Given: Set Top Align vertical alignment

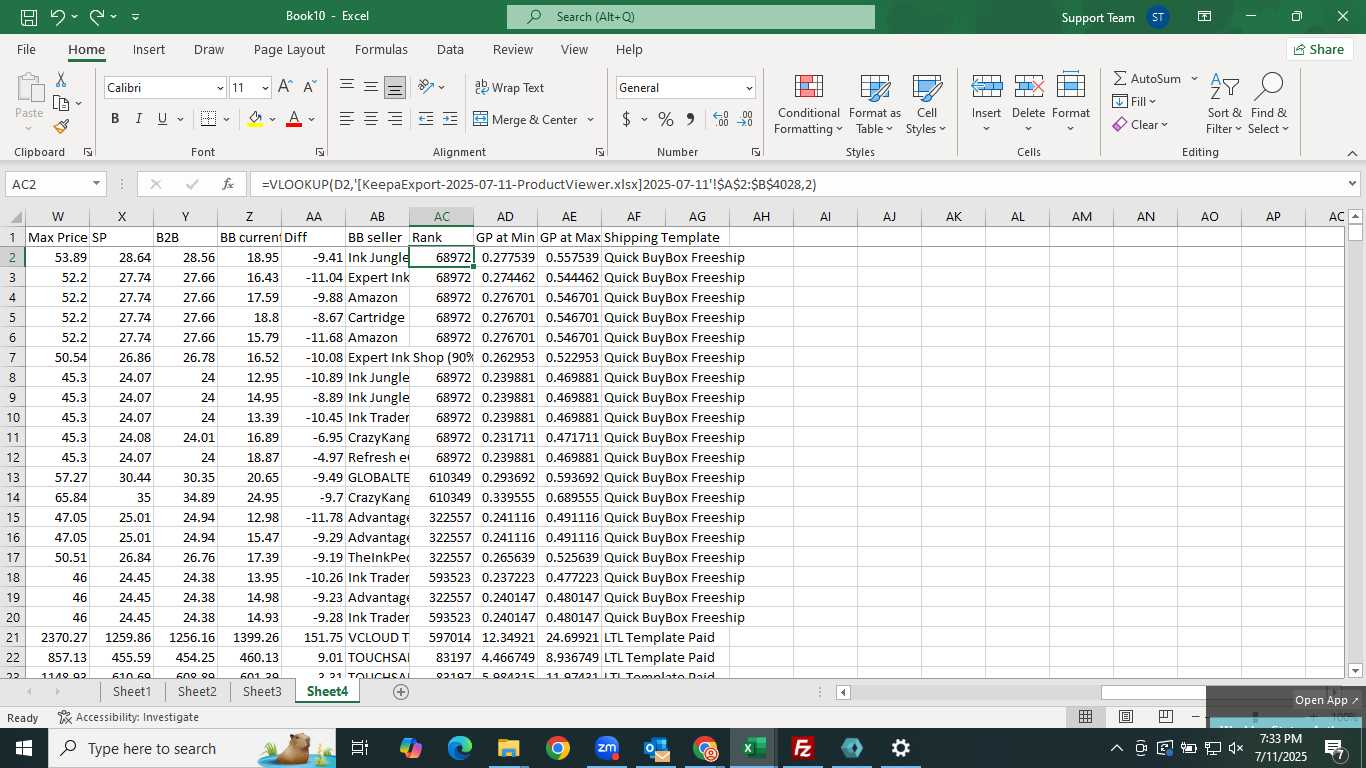Looking at the screenshot, I should (347, 88).
